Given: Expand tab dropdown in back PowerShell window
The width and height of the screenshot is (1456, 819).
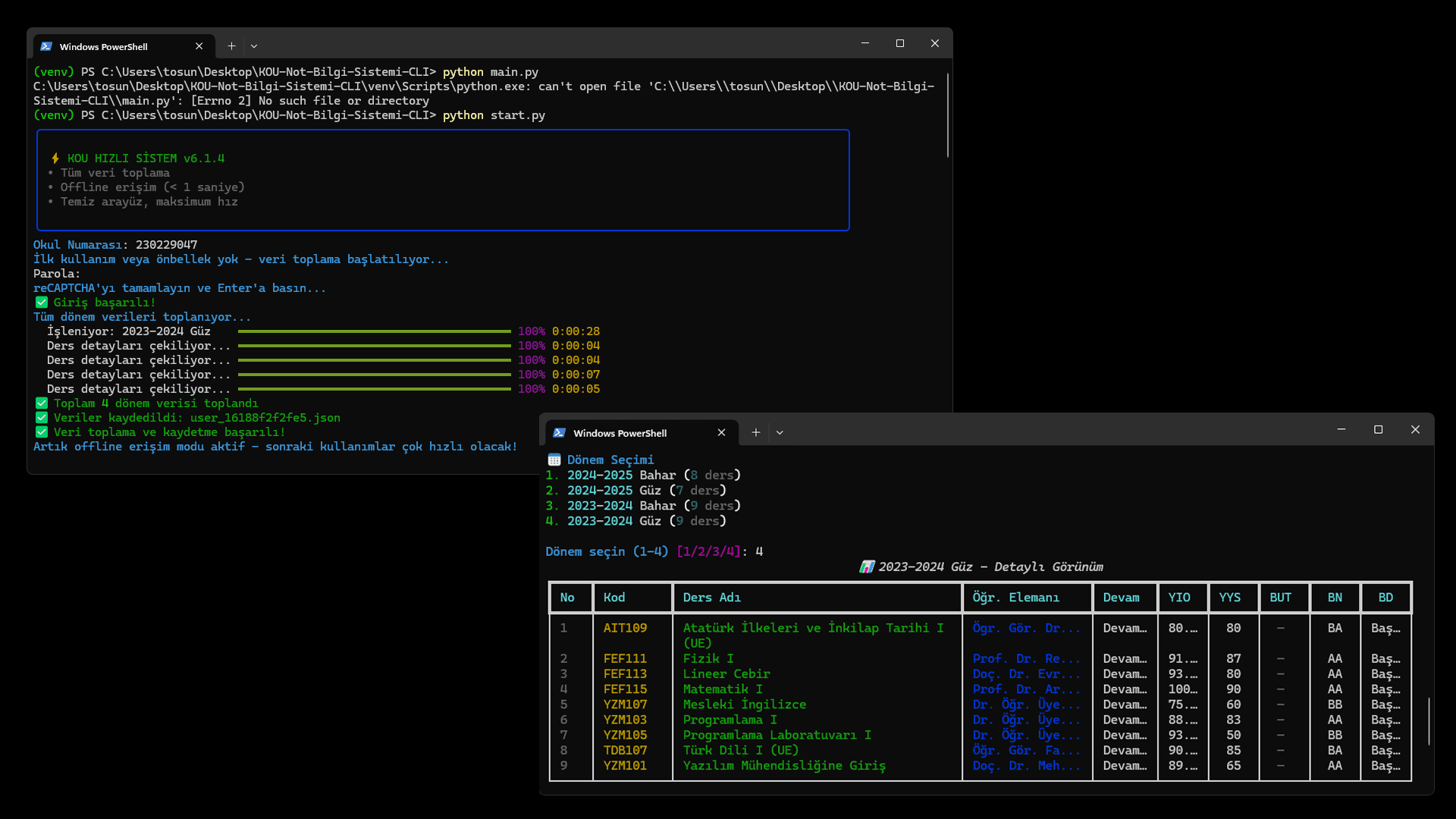Looking at the screenshot, I should click(254, 46).
